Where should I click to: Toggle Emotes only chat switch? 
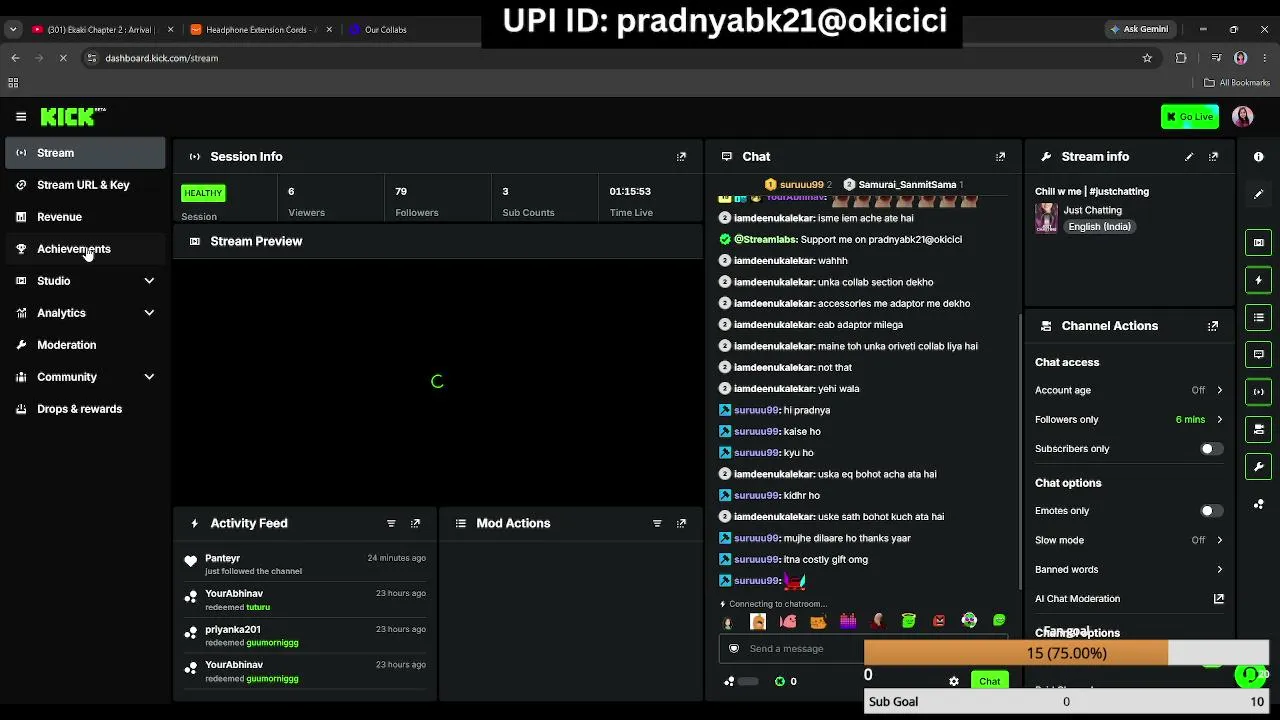click(1211, 511)
